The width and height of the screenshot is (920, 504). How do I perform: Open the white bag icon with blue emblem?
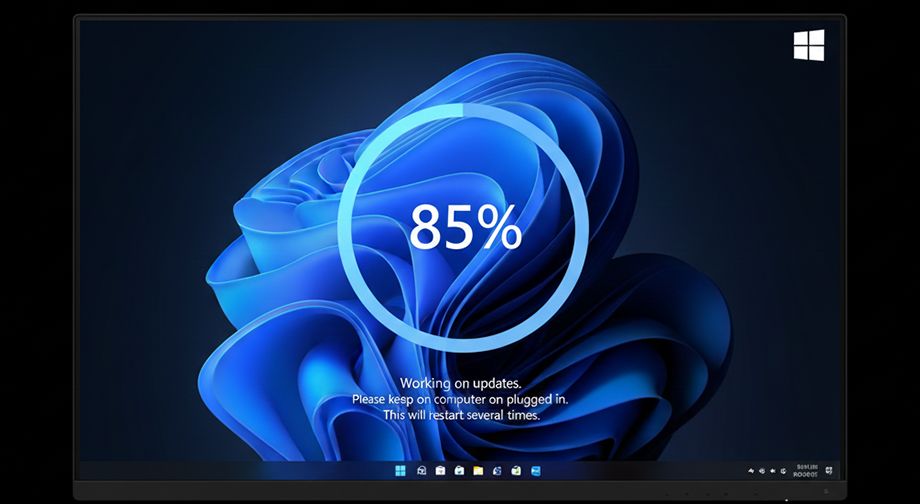pos(459,471)
